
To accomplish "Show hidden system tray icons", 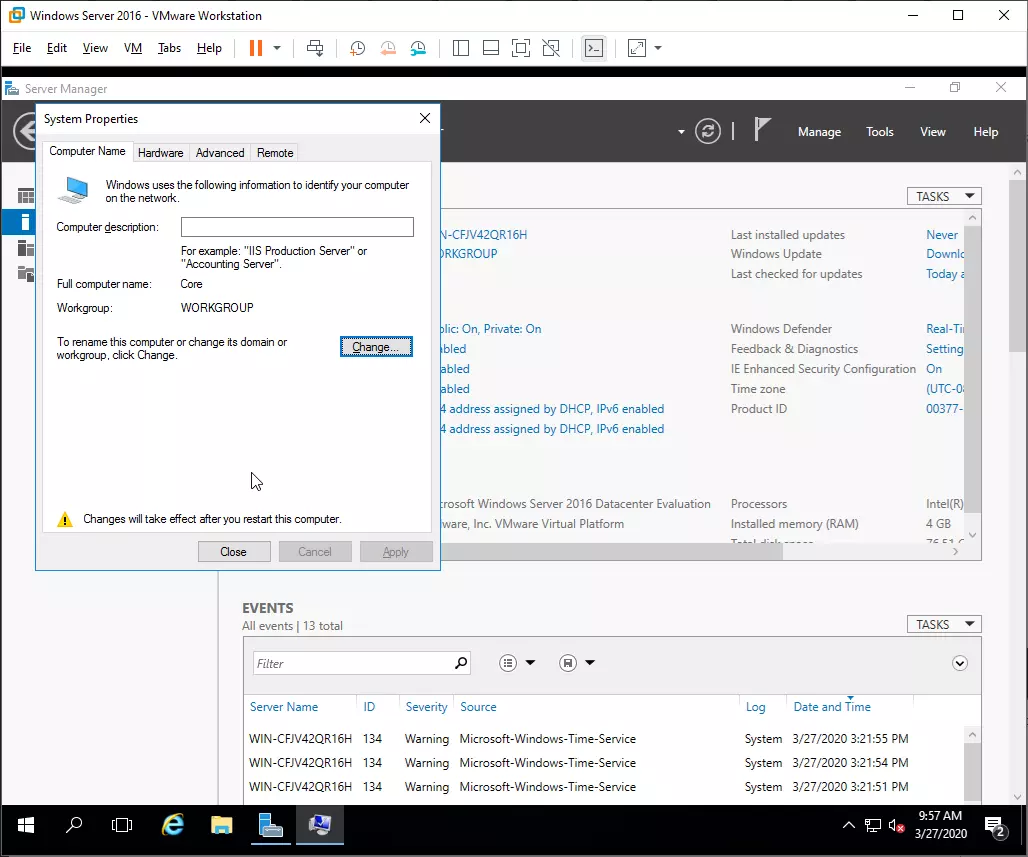I will coord(848,826).
